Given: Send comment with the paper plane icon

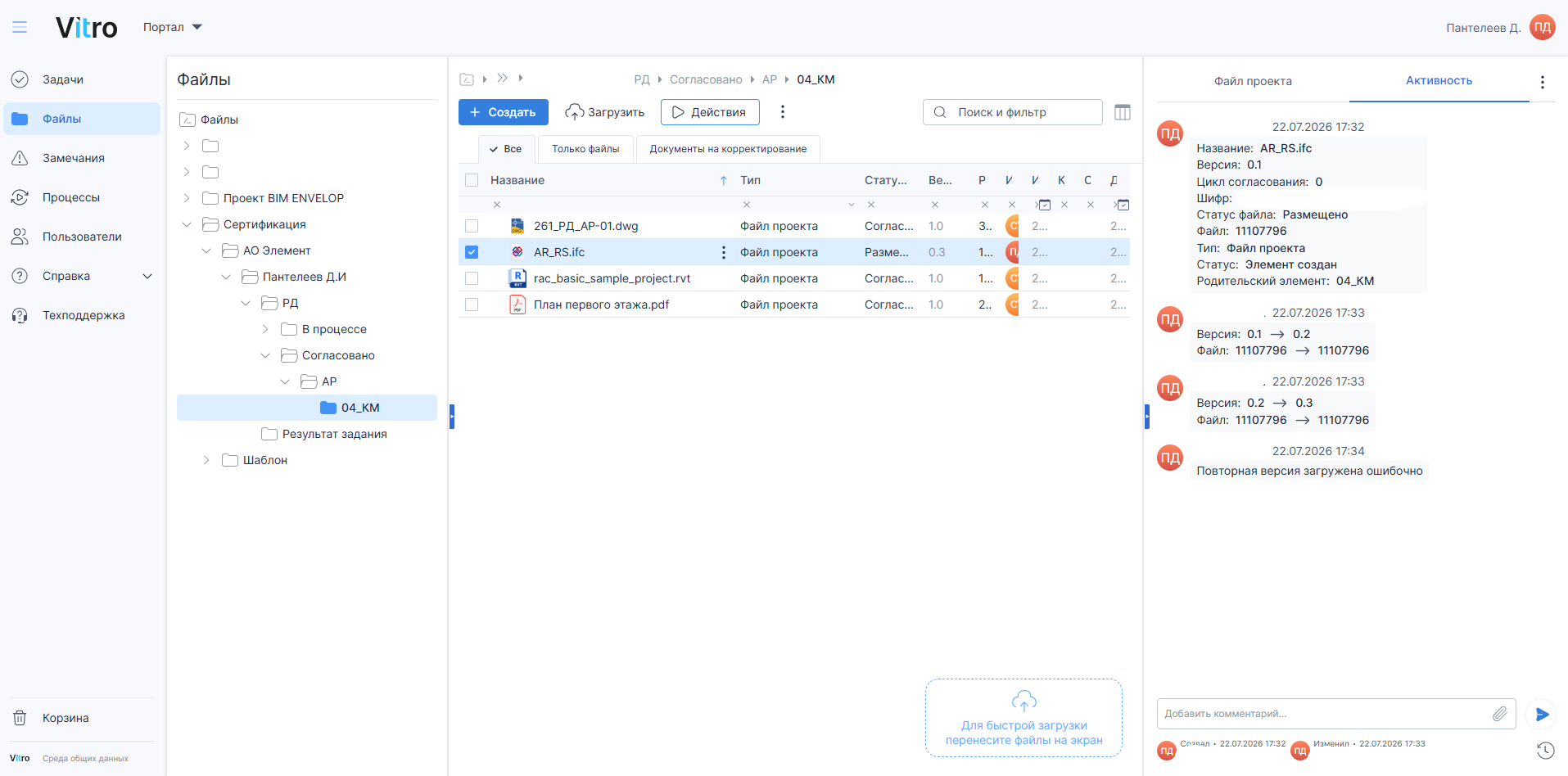Looking at the screenshot, I should coord(1542,715).
